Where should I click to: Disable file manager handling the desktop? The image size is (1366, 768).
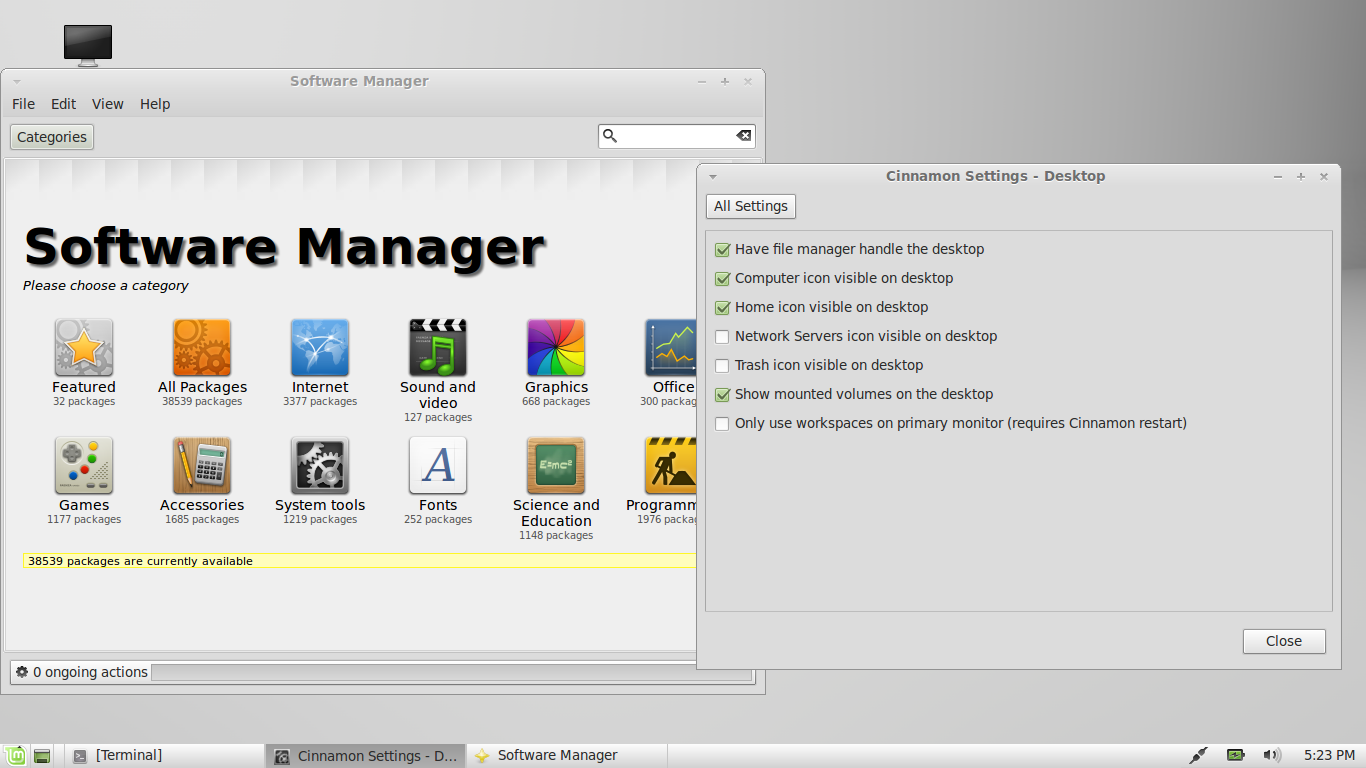[x=722, y=249]
